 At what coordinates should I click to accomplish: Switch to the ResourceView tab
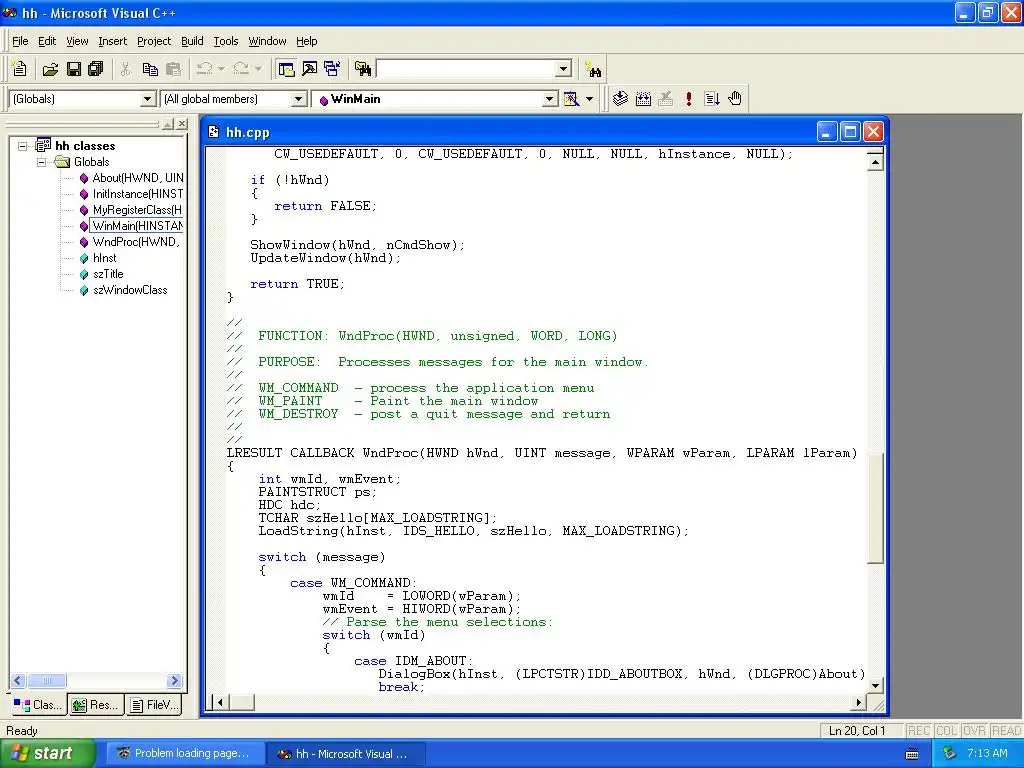(x=96, y=705)
